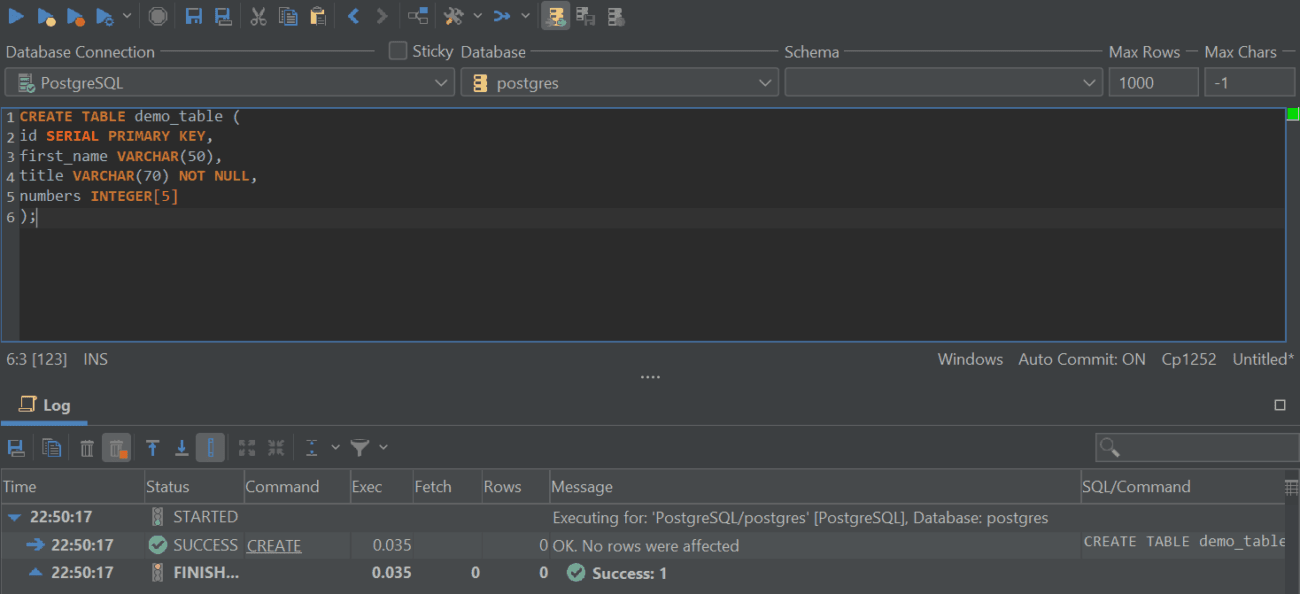Save the current SQL script
The width and height of the screenshot is (1300, 594).
[x=195, y=16]
